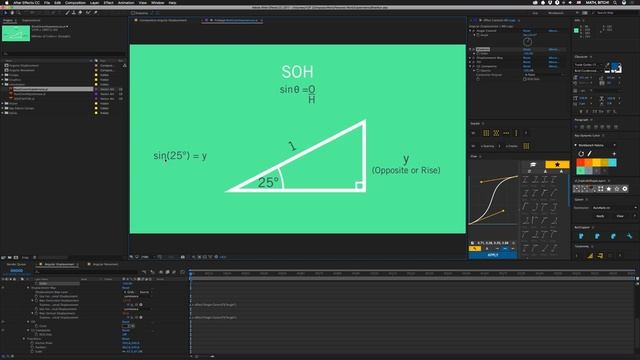Select the Selection arrow tool
Viewport: 640px width, 360px height.
pyautogui.click(x=6, y=13)
